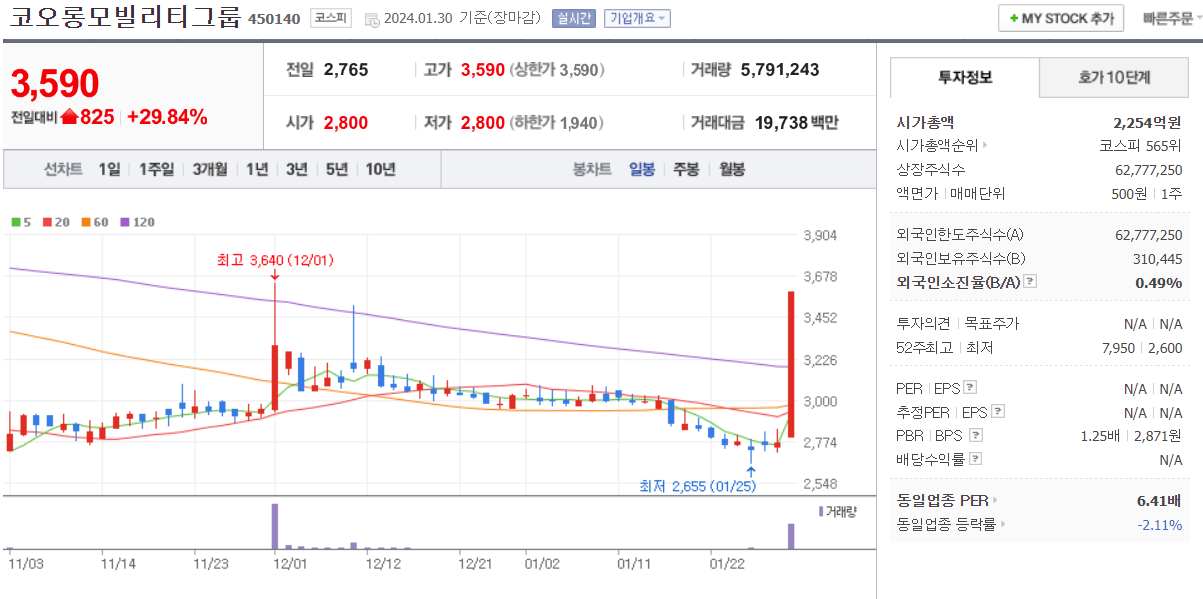Click the tall red candle on latest day
The height and width of the screenshot is (599, 1203).
pos(791,364)
